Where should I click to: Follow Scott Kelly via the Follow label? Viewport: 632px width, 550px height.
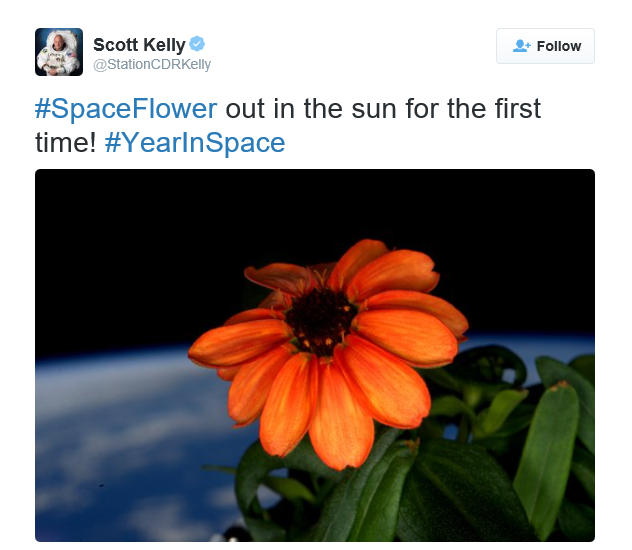pyautogui.click(x=559, y=46)
